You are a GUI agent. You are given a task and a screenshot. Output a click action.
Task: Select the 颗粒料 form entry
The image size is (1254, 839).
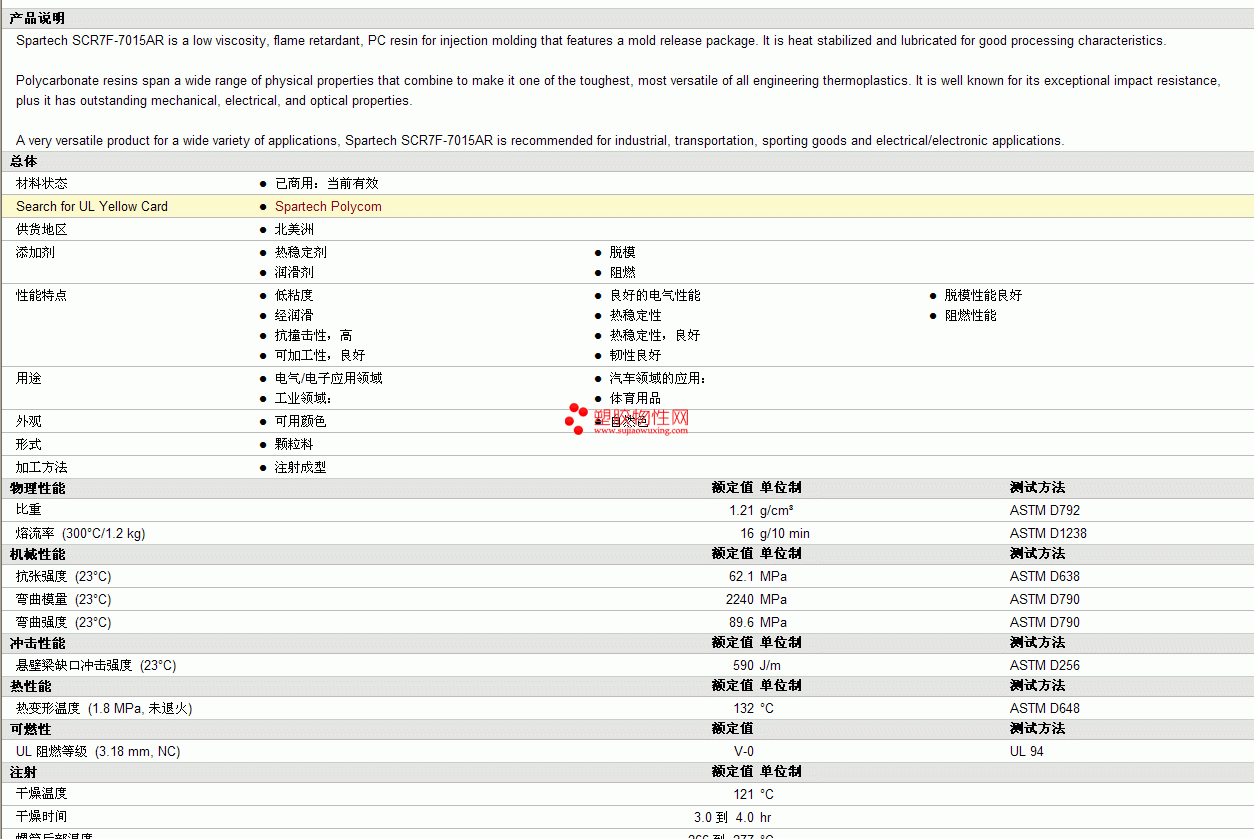pos(294,444)
